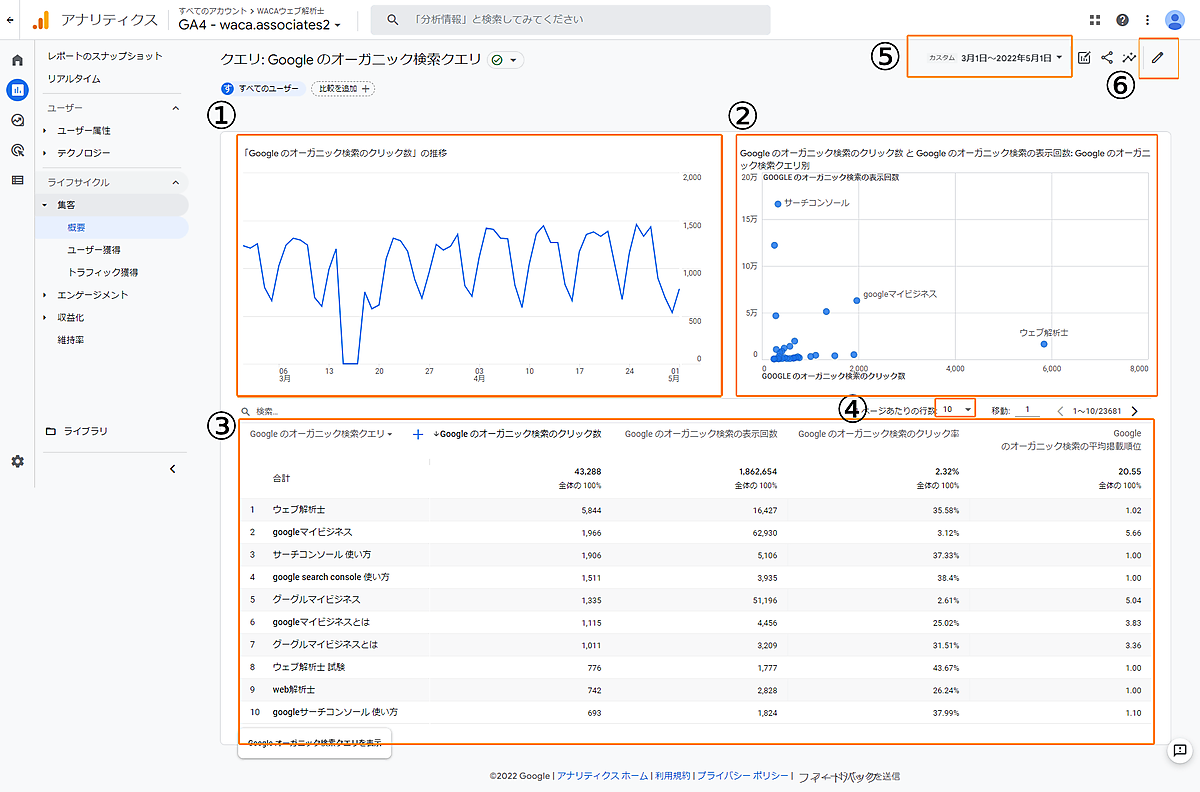Open the Google apps grid icon
Image resolution: width=1200 pixels, height=792 pixels.
(1095, 20)
